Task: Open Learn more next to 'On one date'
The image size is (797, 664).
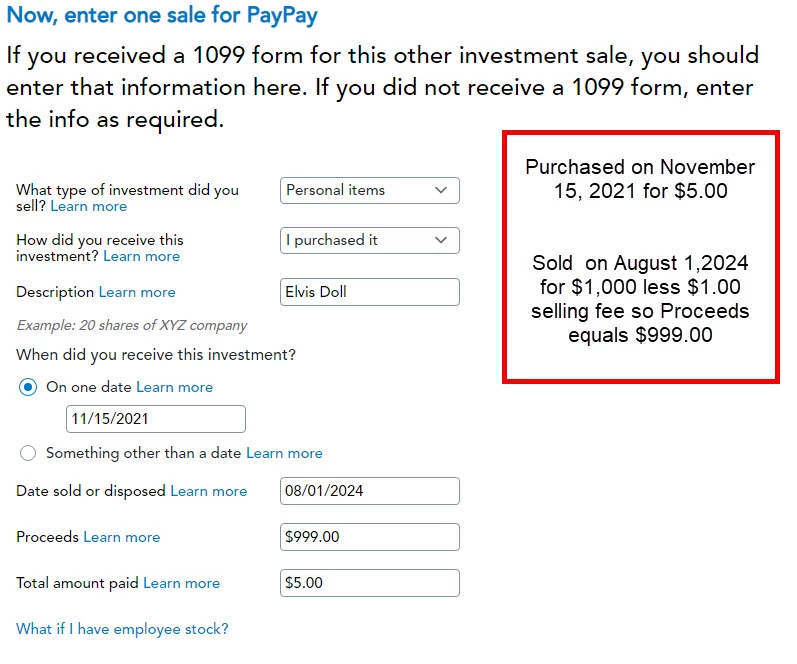Action: click(x=175, y=387)
